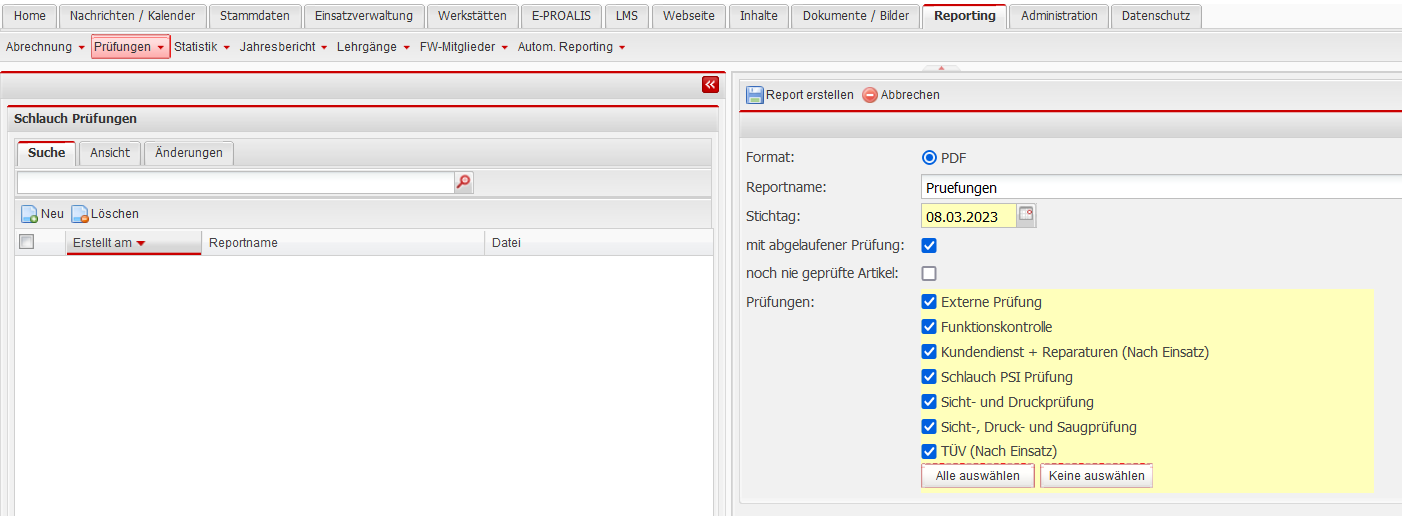Click the sort arrow on Erstellt am
This screenshot has height=516, width=1402.
(141, 243)
